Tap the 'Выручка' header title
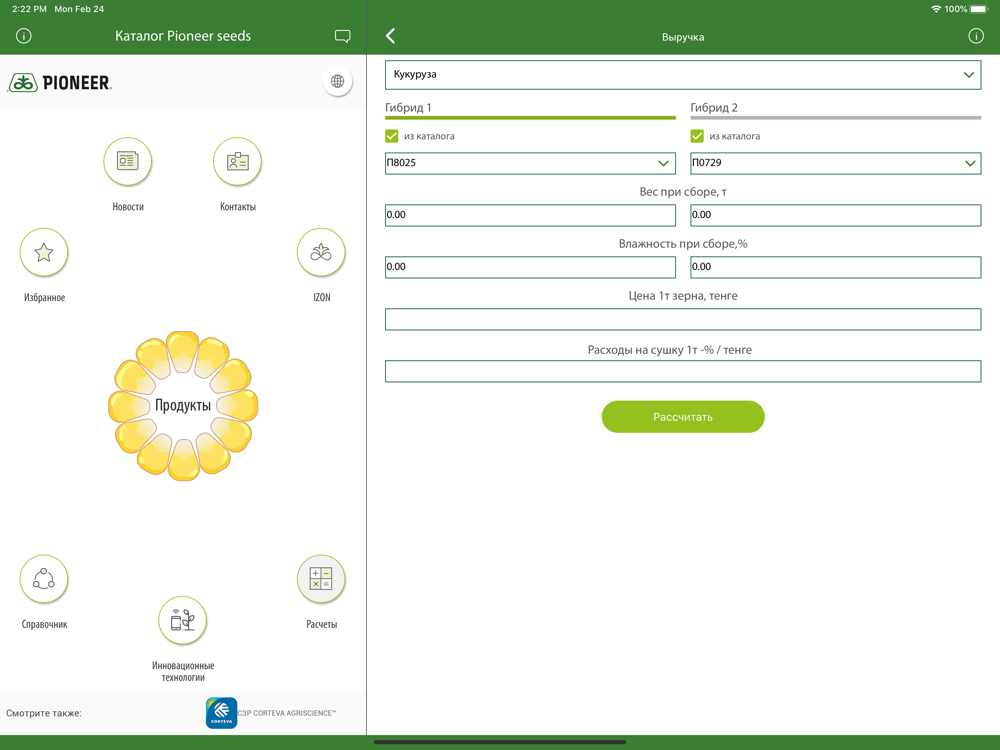This screenshot has height=750, width=1000. (x=683, y=37)
